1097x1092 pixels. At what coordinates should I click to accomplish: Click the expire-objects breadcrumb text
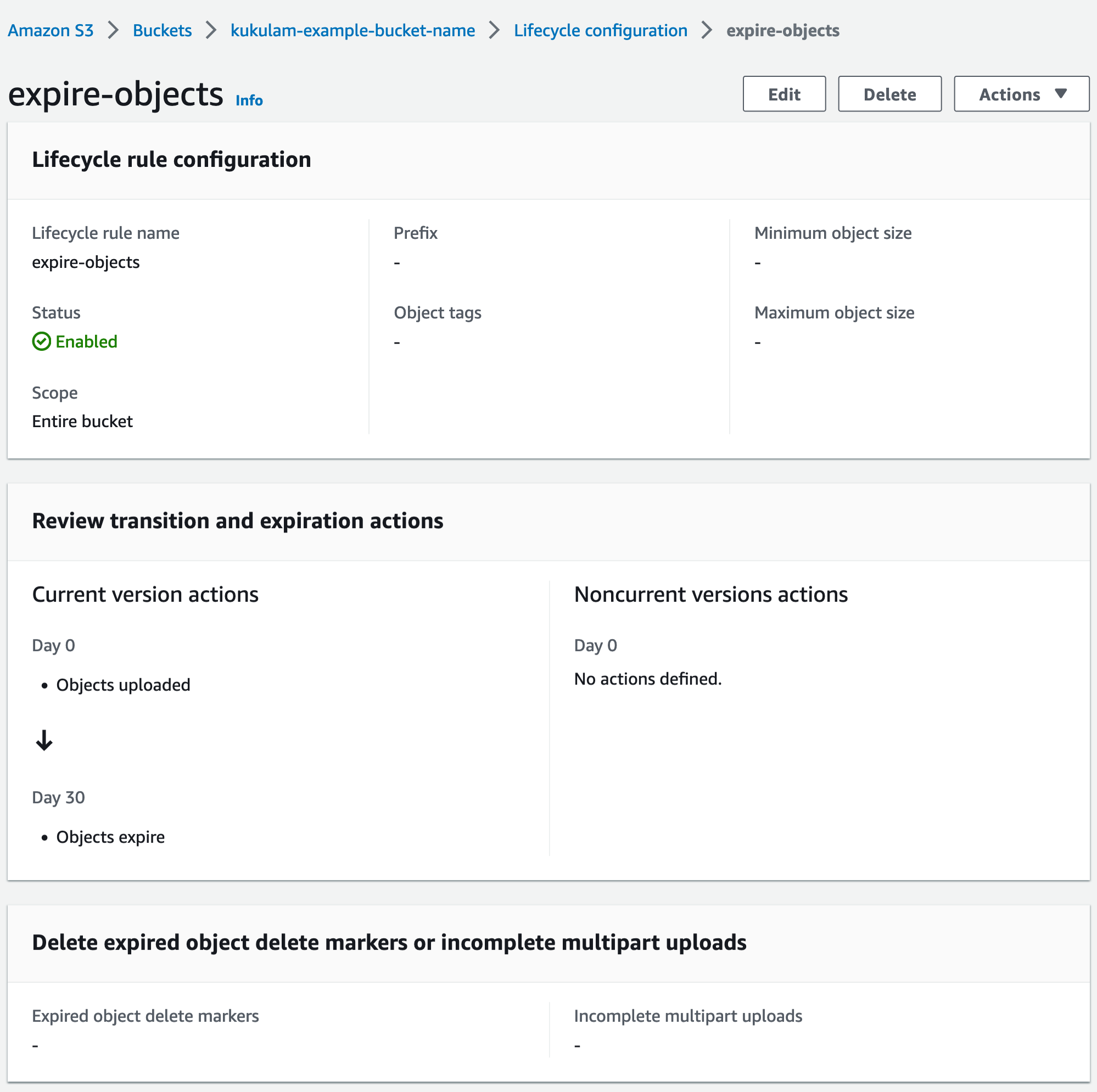pos(782,30)
